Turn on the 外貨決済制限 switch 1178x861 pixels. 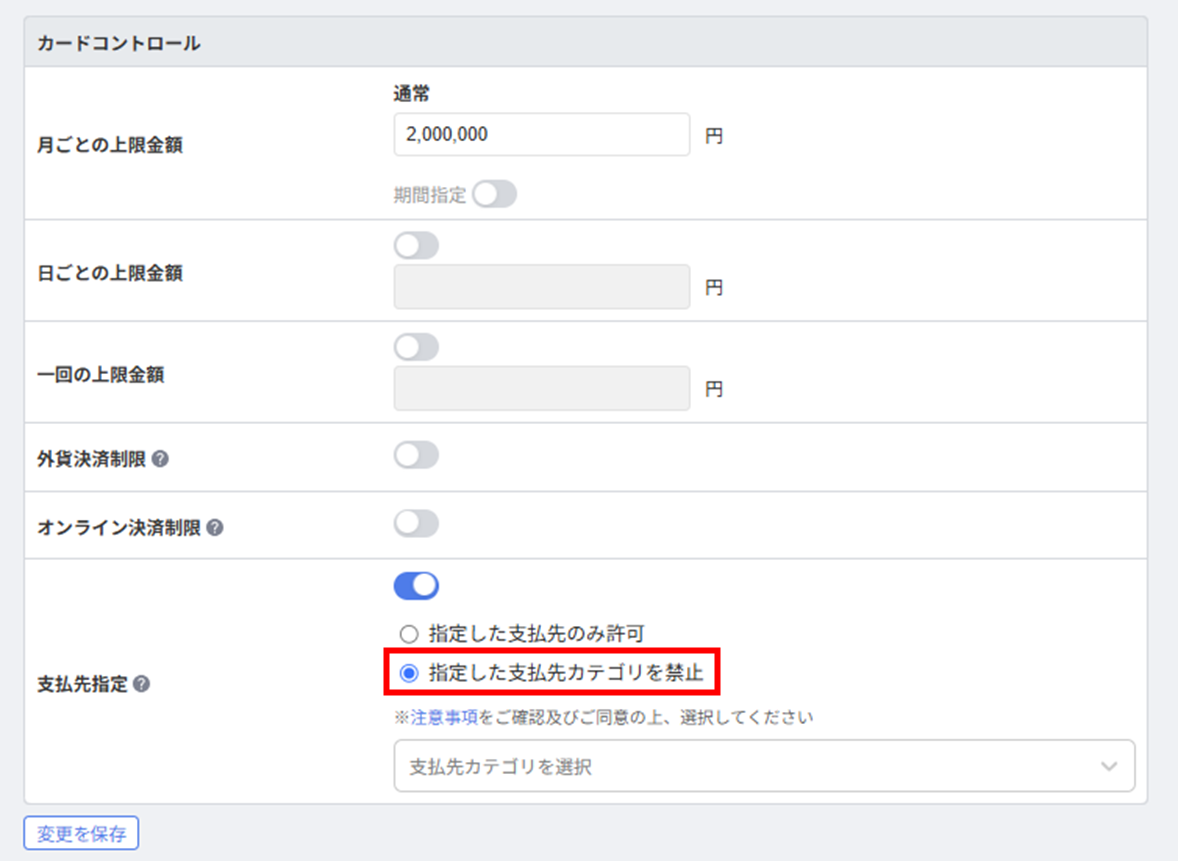click(416, 455)
